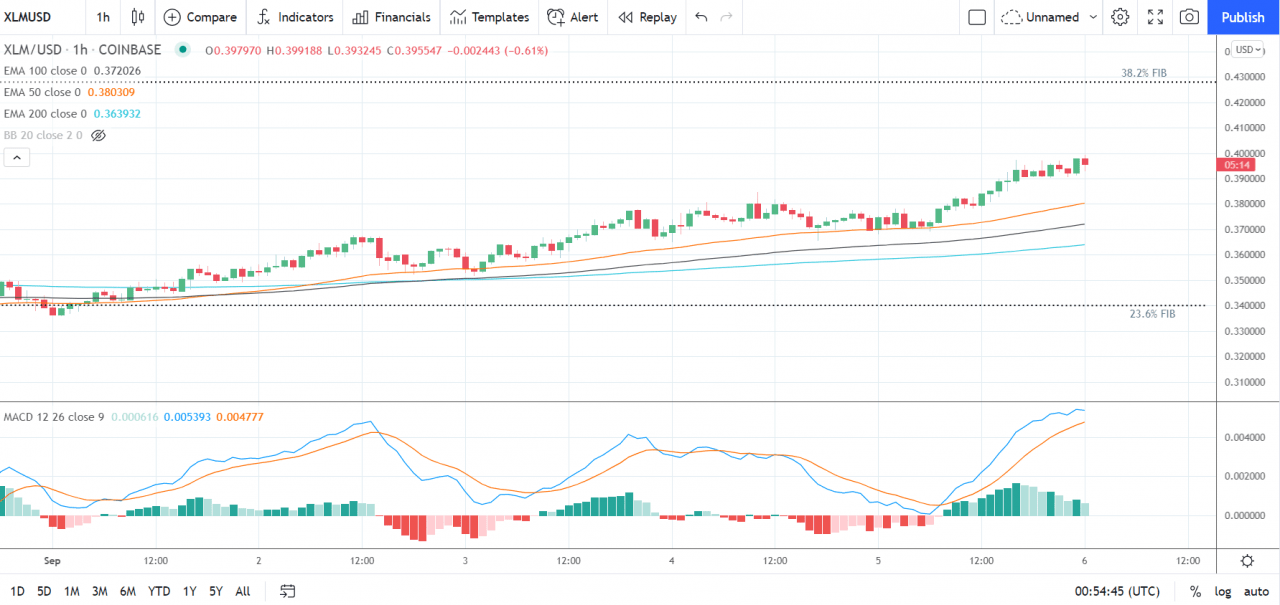
Task: Open the Financials menu
Action: [391, 17]
